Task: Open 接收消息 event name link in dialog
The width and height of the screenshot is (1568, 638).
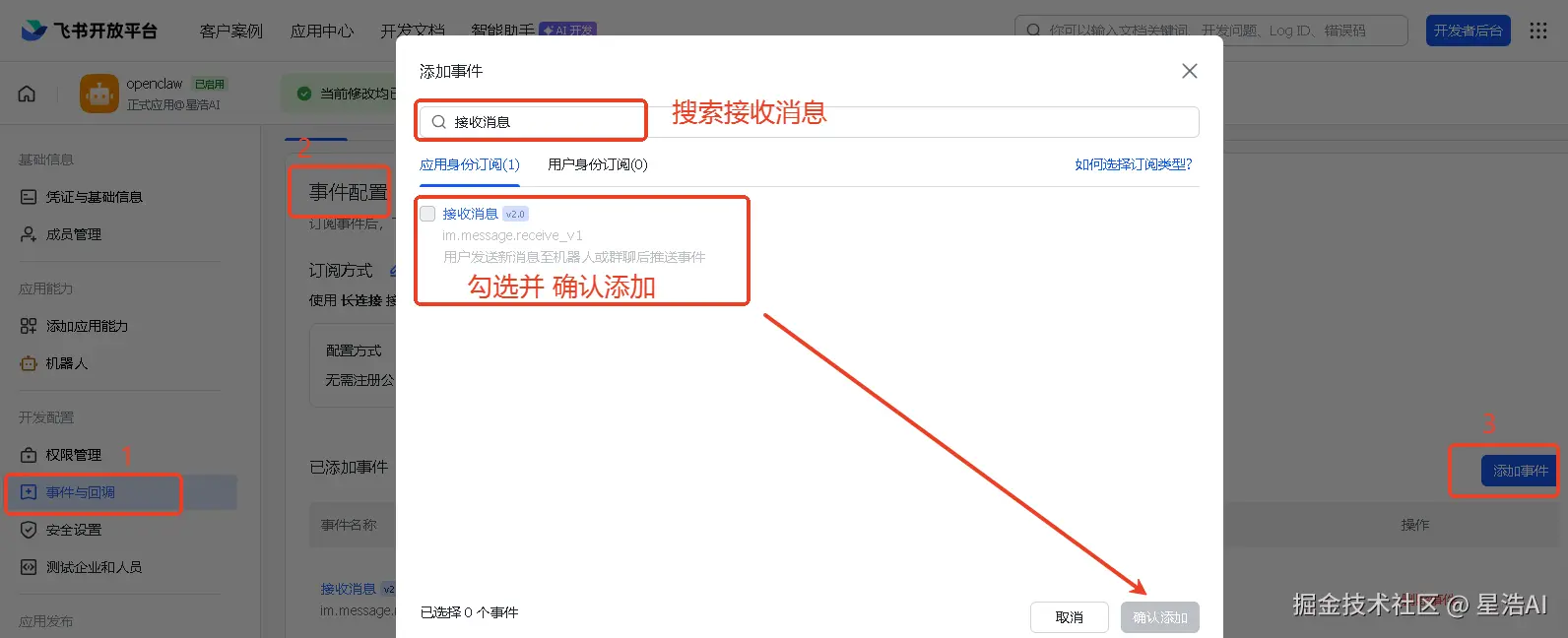Action: click(x=470, y=214)
